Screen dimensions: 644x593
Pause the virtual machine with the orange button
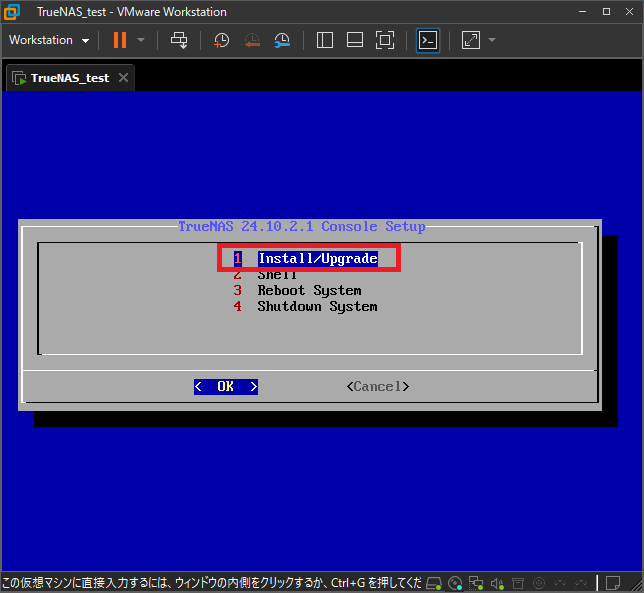[120, 40]
